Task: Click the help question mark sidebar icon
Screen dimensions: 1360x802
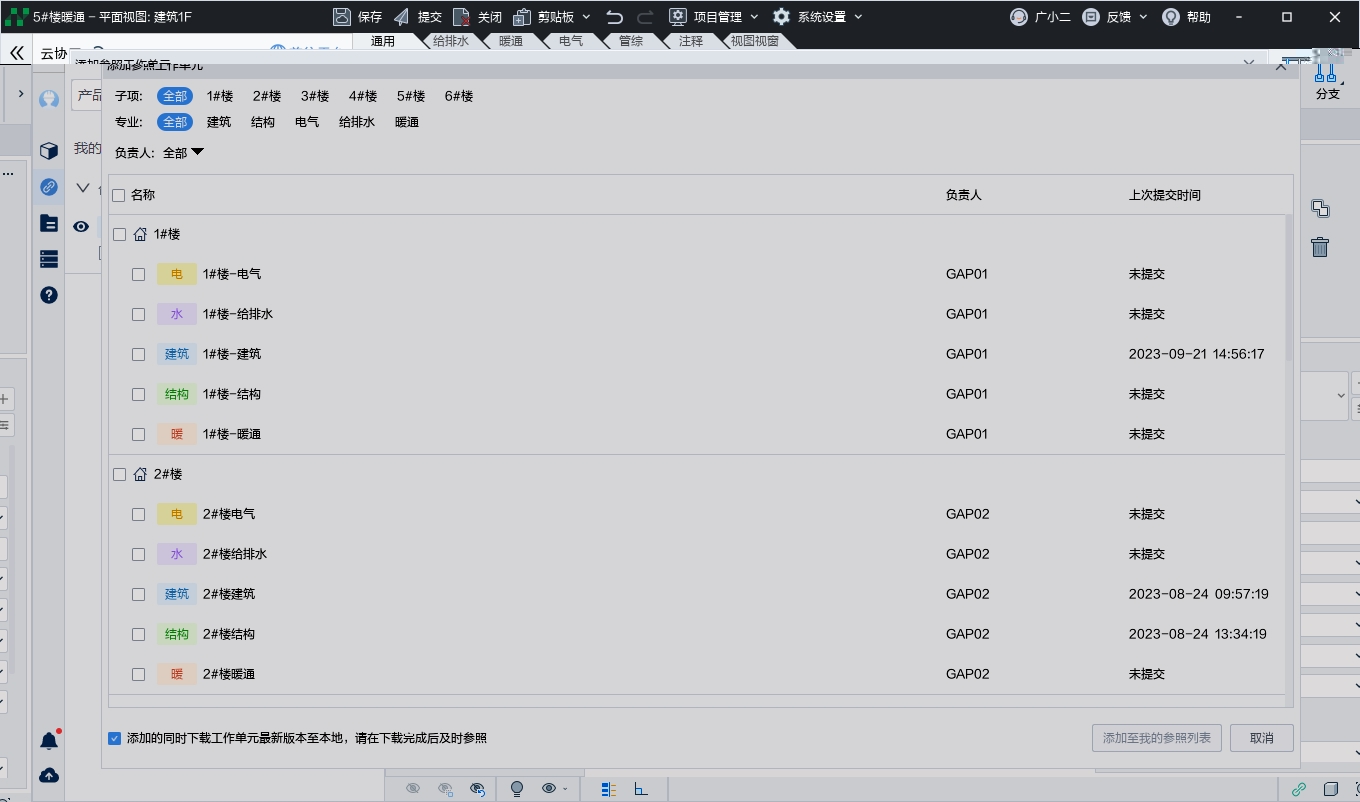Action: pyautogui.click(x=48, y=295)
